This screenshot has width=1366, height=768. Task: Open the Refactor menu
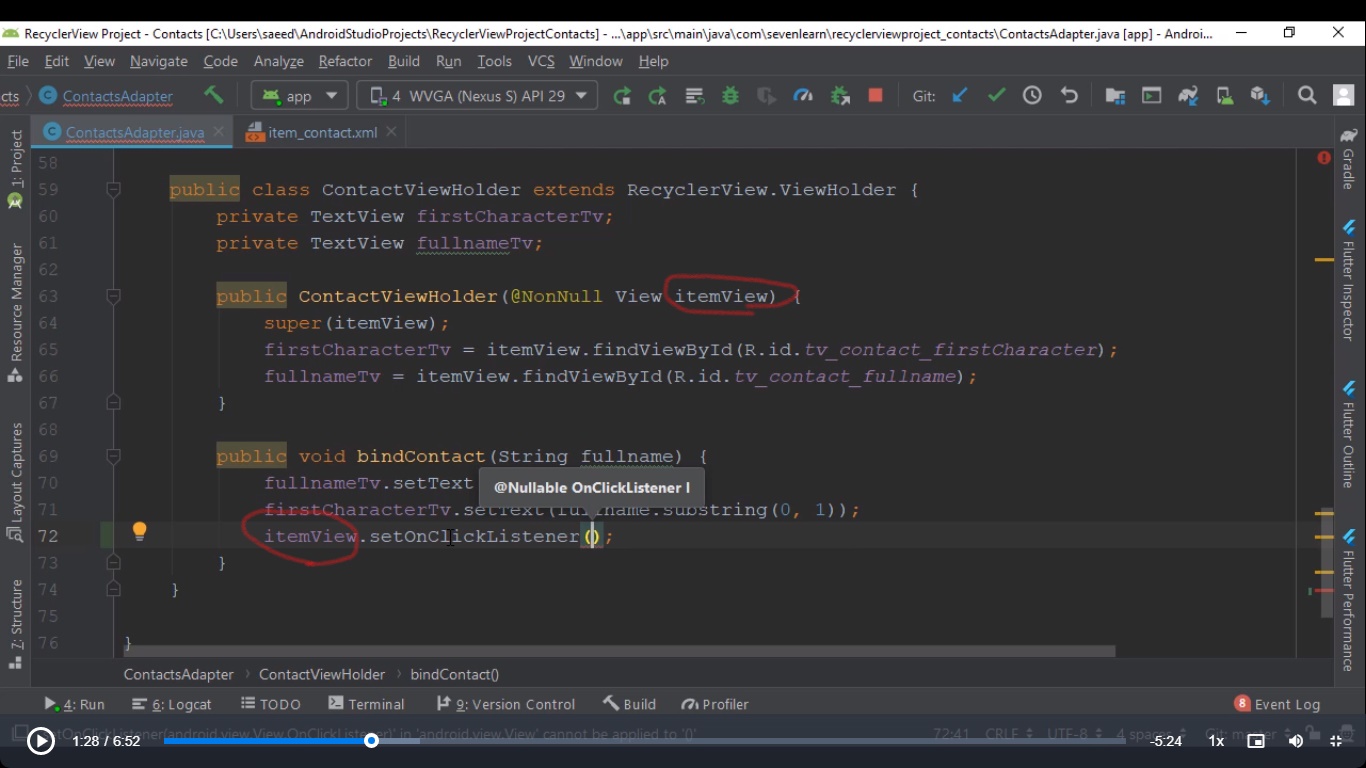coord(345,61)
